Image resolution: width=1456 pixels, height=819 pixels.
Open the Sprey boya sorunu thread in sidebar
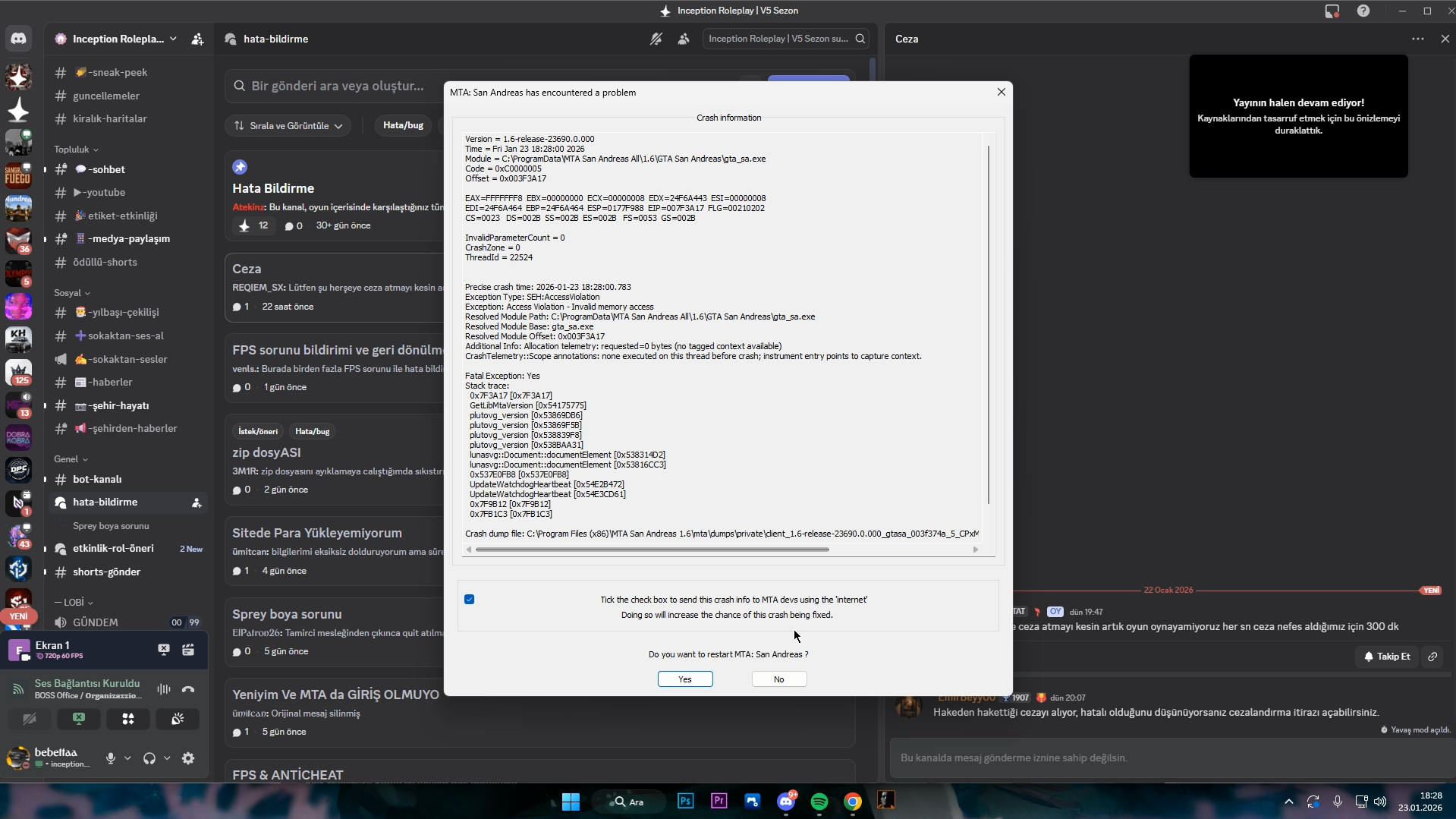point(111,526)
